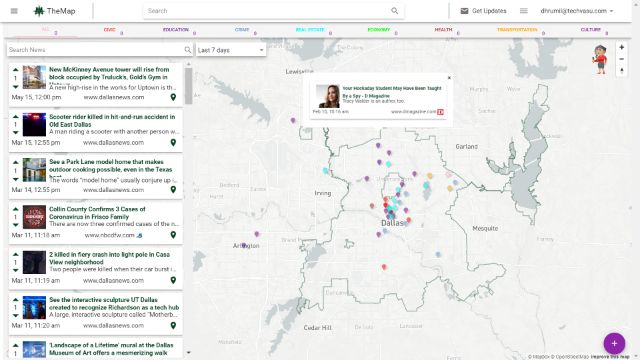Select the CRIME category tab
Image resolution: width=640 pixels, height=360 pixels.
point(242,30)
